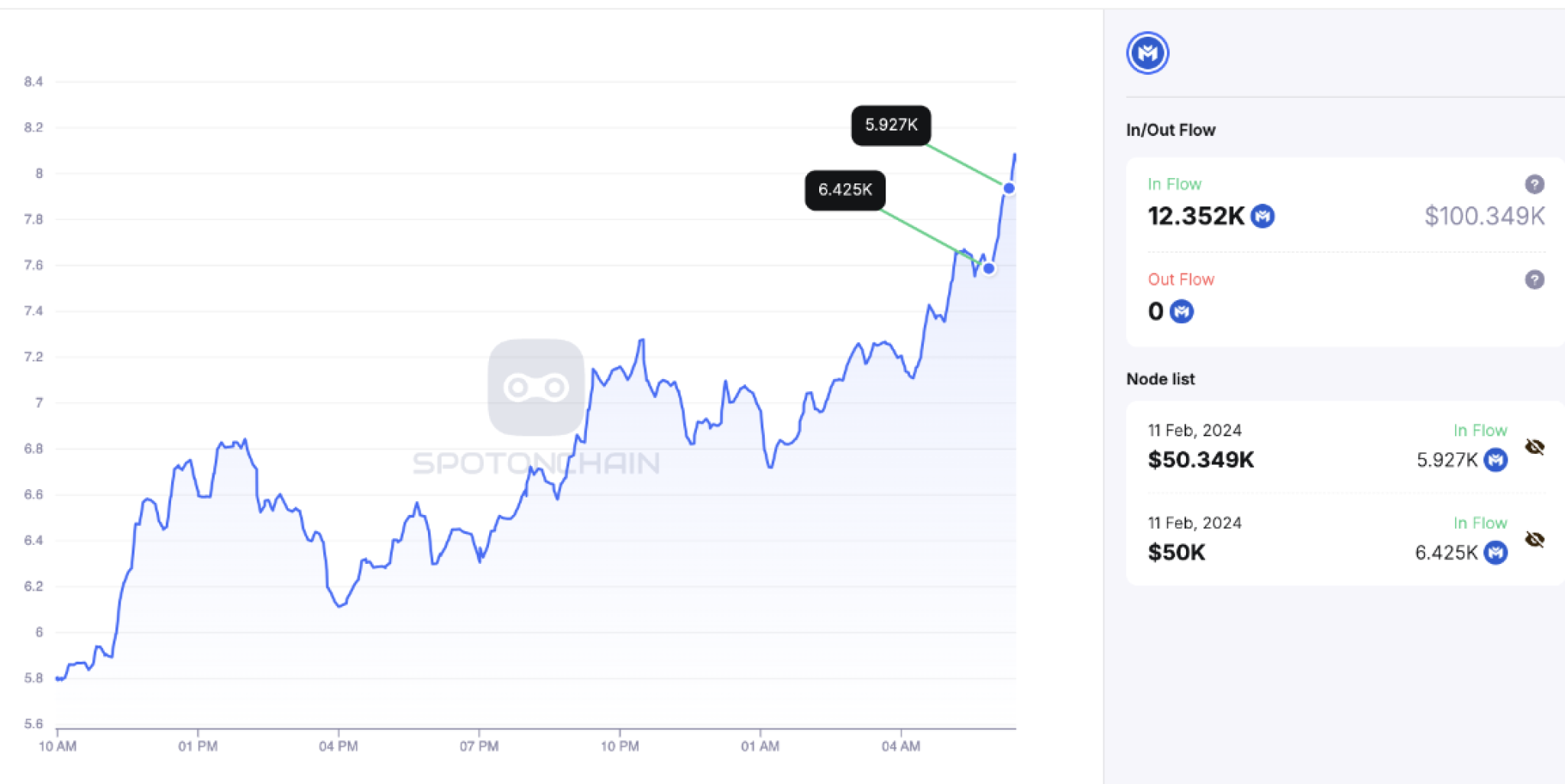
Task: Click the In Flow label
Action: pyautogui.click(x=1175, y=184)
